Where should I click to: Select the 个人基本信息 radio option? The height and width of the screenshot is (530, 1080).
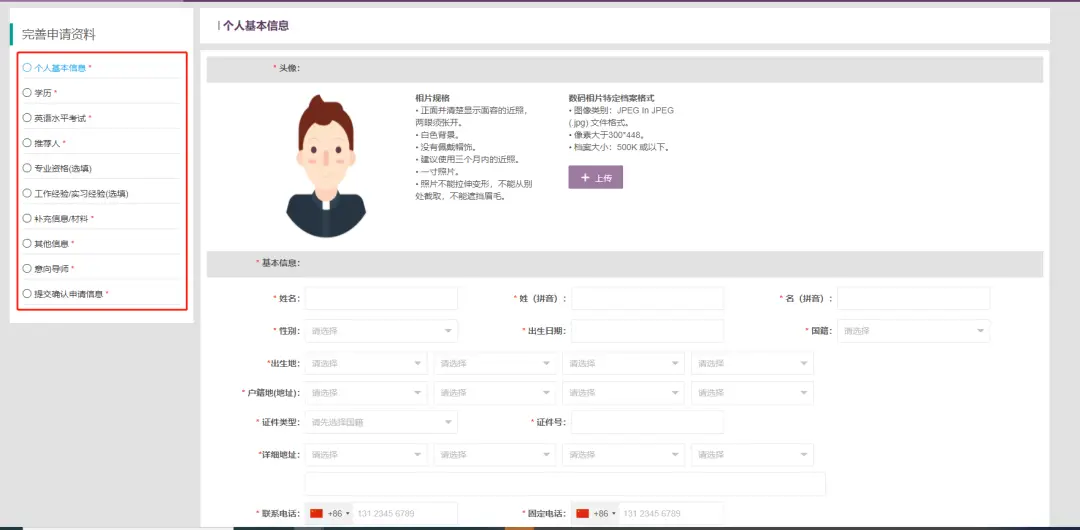tap(27, 68)
